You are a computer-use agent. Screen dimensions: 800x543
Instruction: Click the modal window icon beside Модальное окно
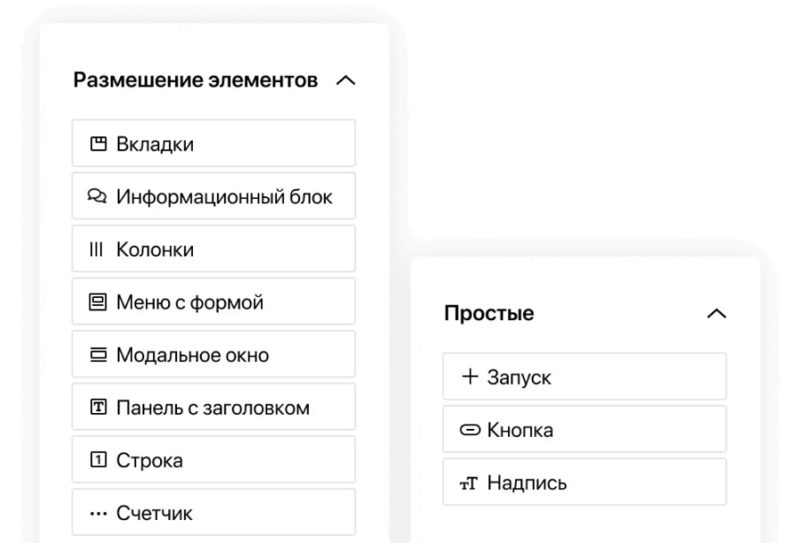pyautogui.click(x=97, y=355)
